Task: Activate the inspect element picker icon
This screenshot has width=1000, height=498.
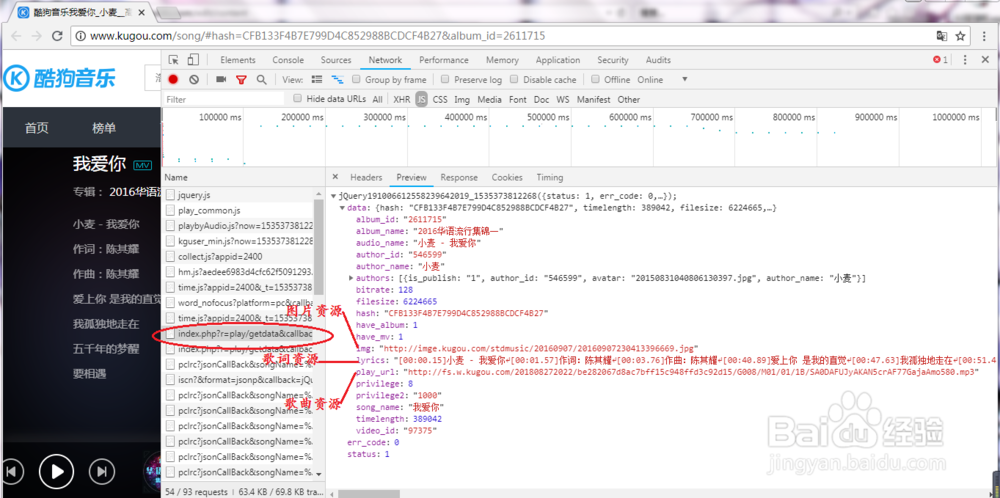Action: pyautogui.click(x=173, y=60)
